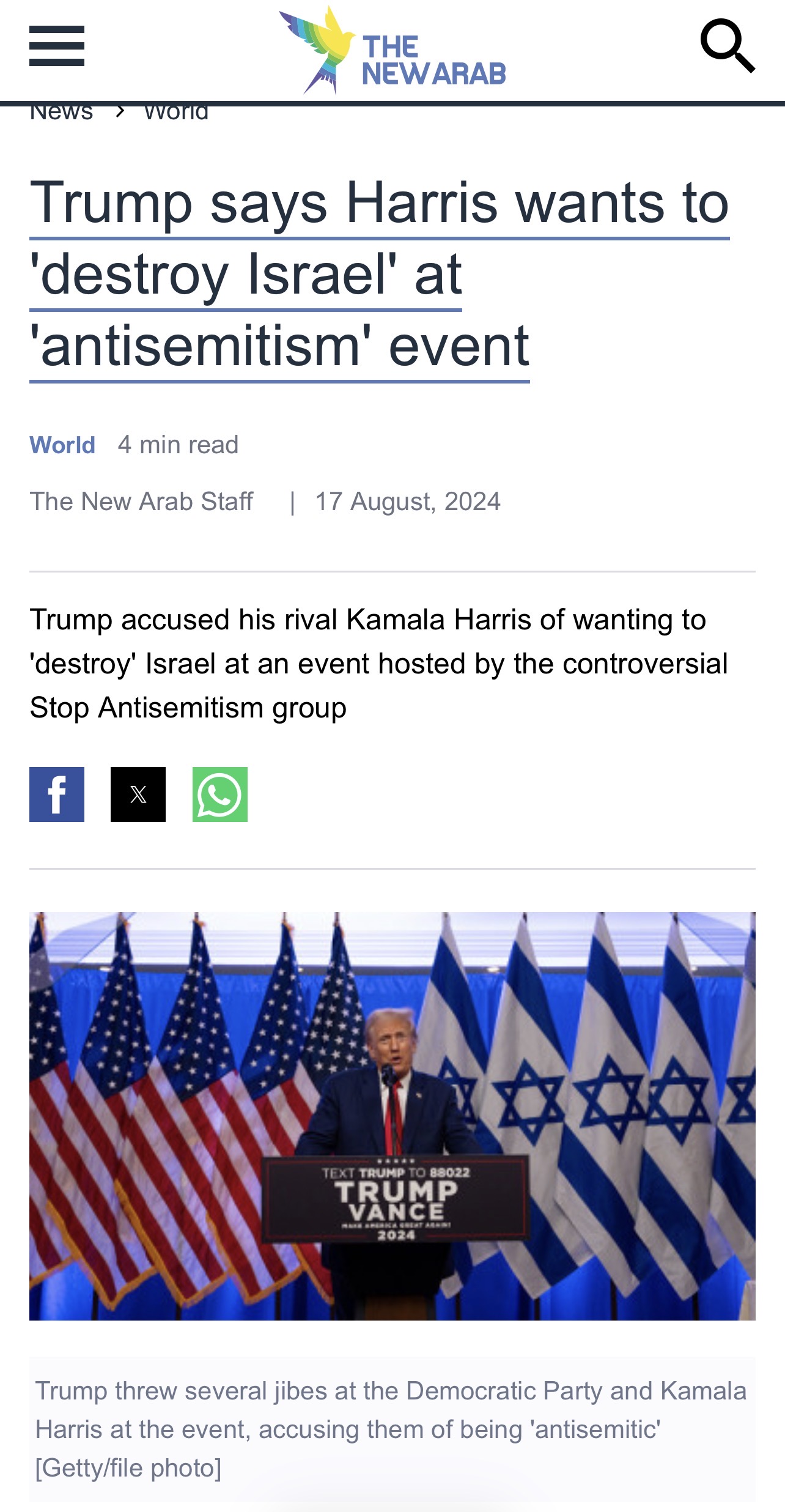Screen dimensions: 785x1512
Task: Open the Trump says Harris headline
Action: 379,275
